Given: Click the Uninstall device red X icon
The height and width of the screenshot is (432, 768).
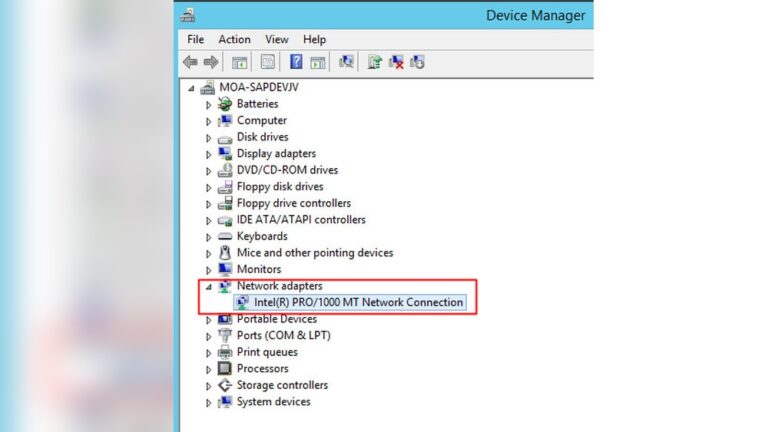Looking at the screenshot, I should pos(396,62).
